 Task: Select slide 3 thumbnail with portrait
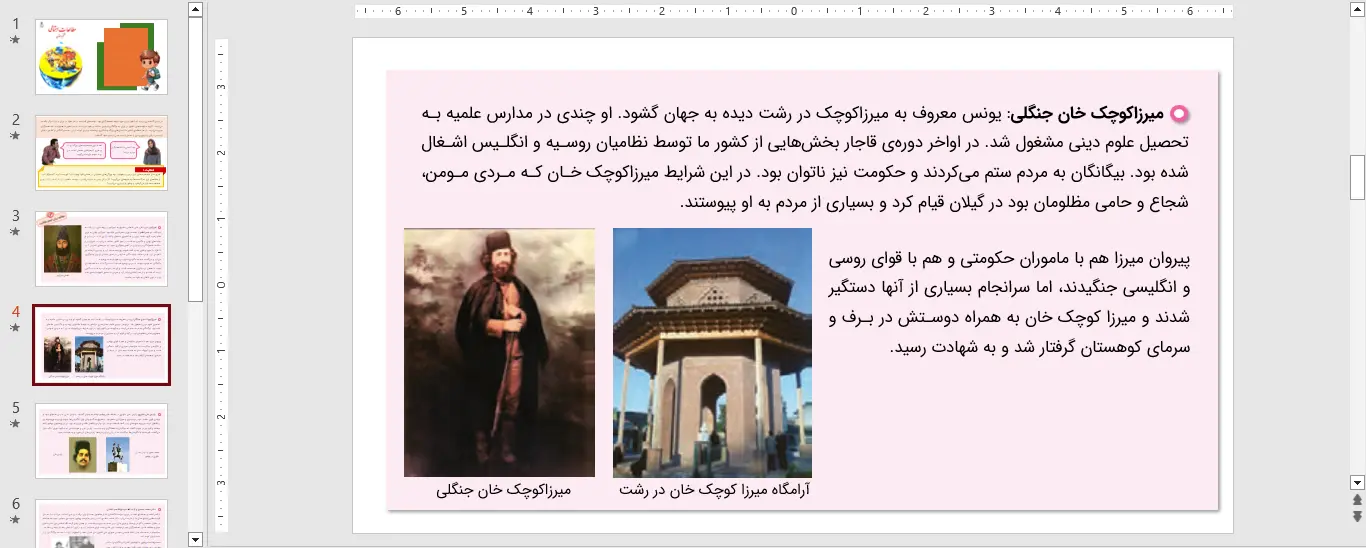(101, 249)
